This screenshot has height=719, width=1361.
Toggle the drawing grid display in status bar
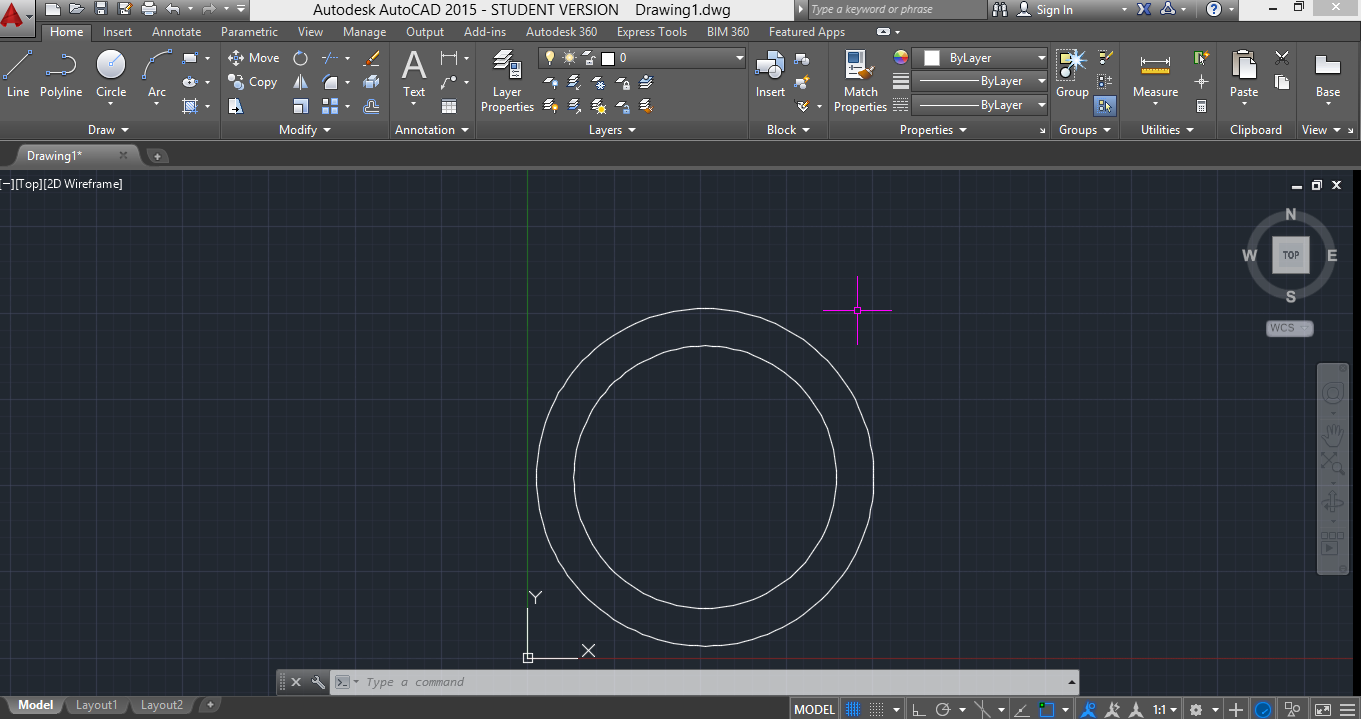point(853,709)
